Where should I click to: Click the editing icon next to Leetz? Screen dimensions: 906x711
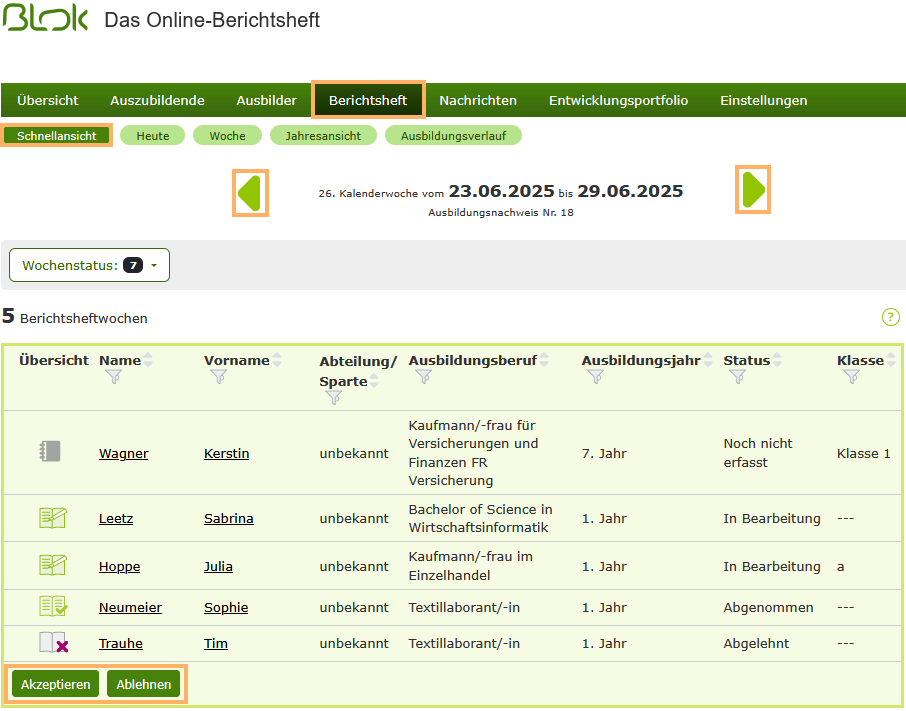click(x=51, y=518)
